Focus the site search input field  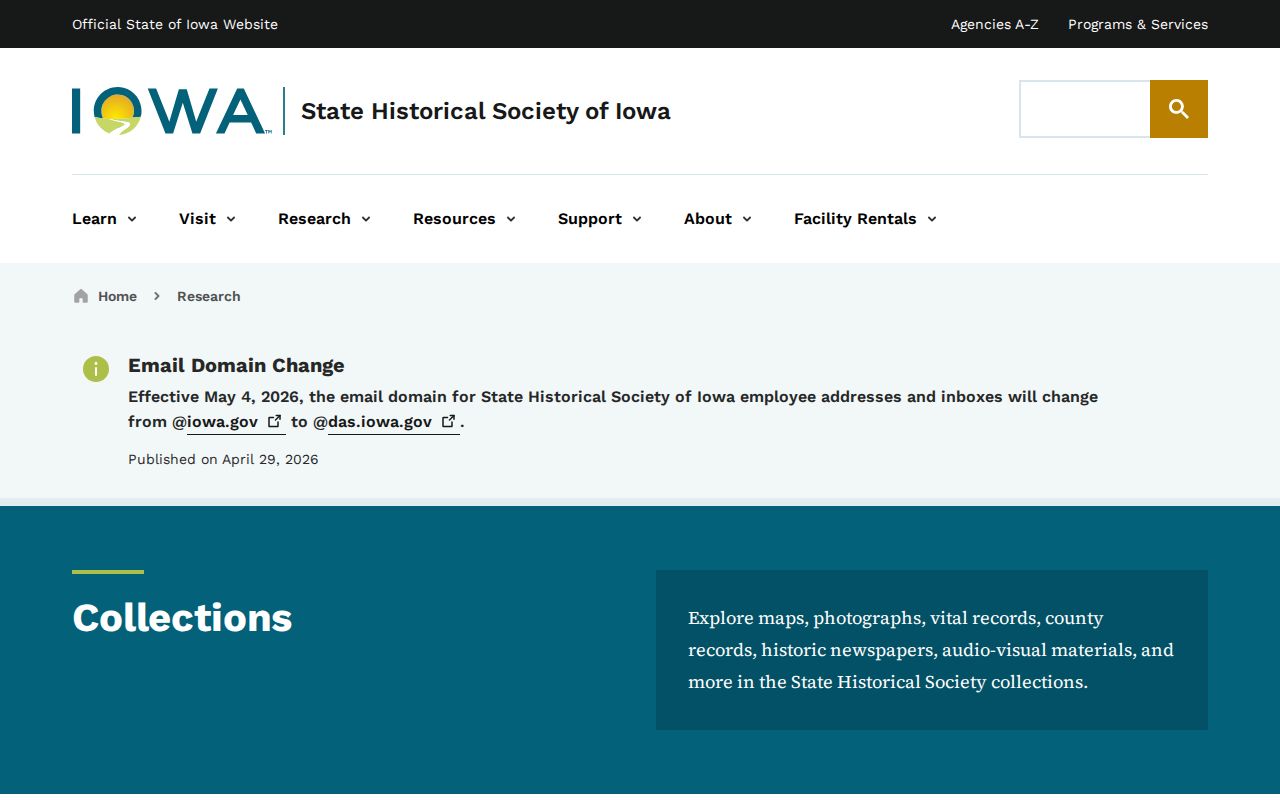click(1085, 109)
